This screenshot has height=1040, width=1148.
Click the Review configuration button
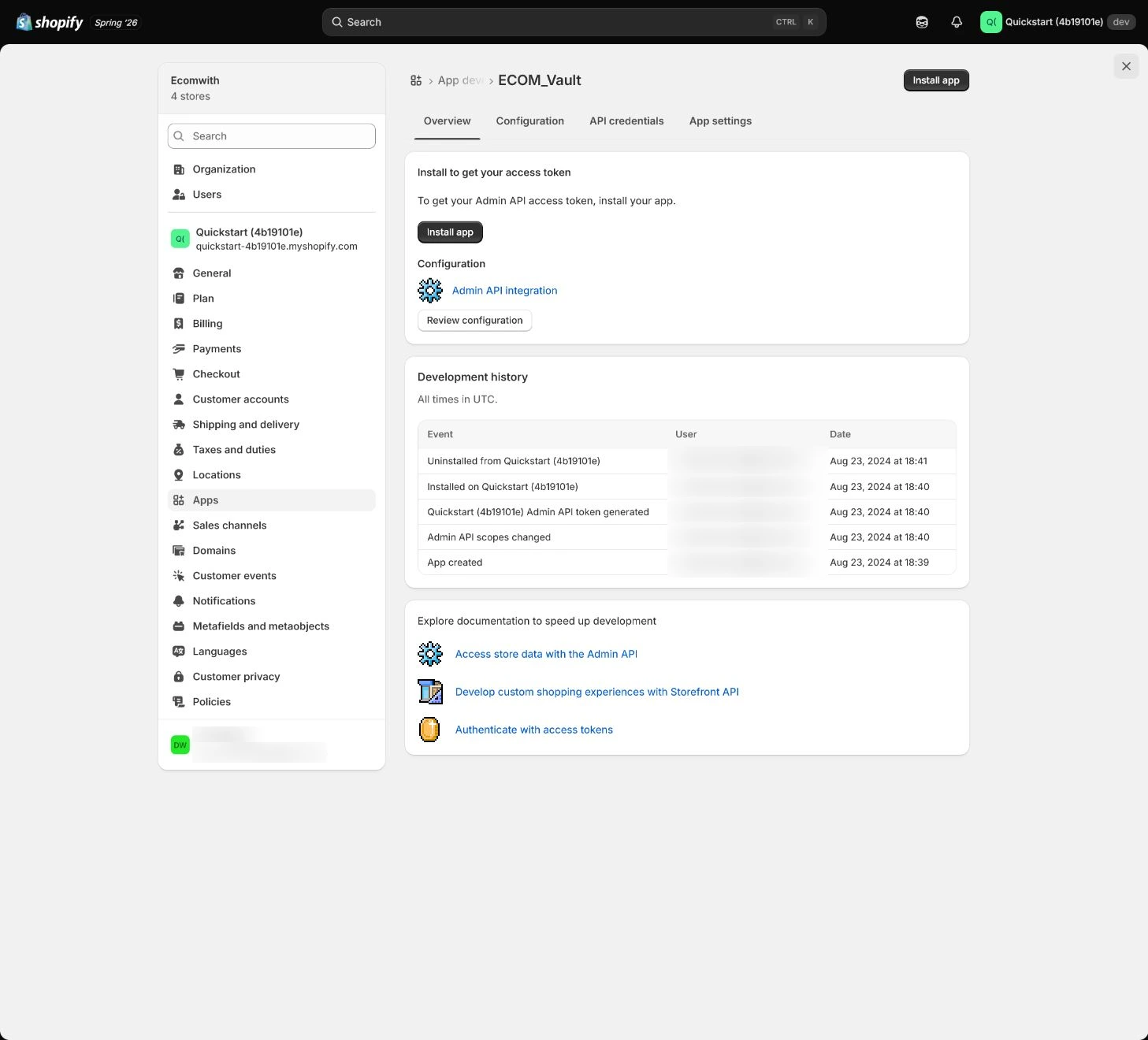[x=474, y=321]
